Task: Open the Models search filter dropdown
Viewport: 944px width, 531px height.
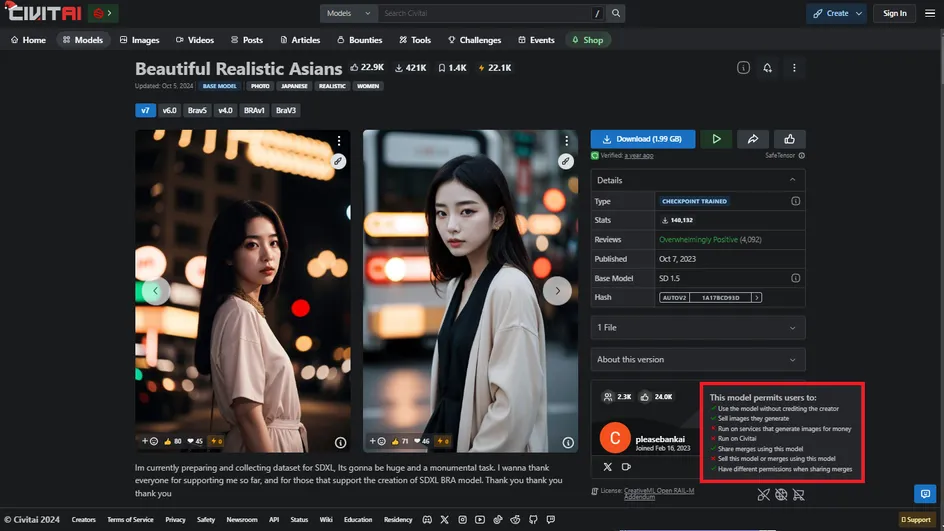Action: tap(349, 14)
